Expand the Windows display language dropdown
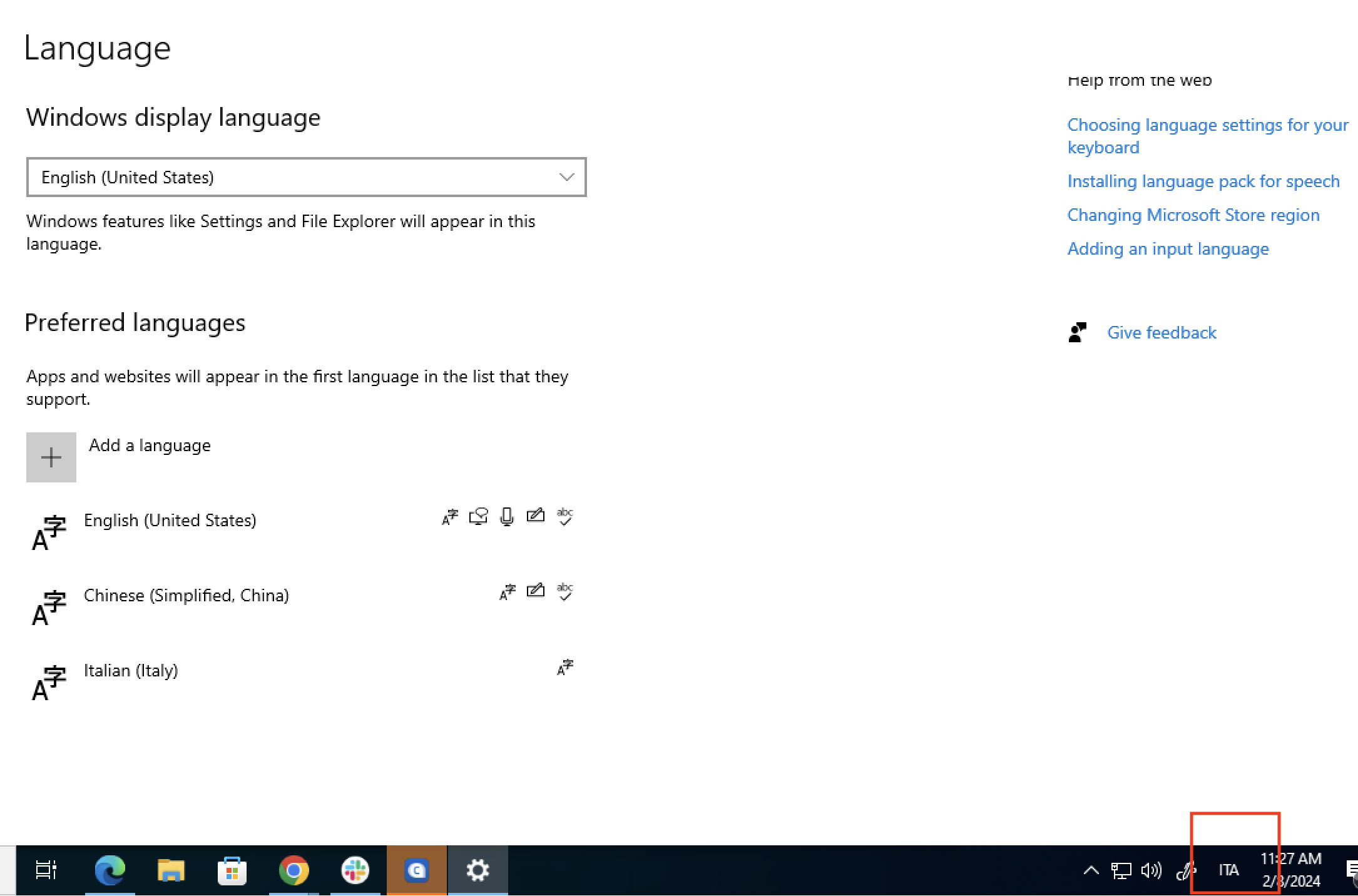Screen dimensions: 1358x896 click(306, 177)
